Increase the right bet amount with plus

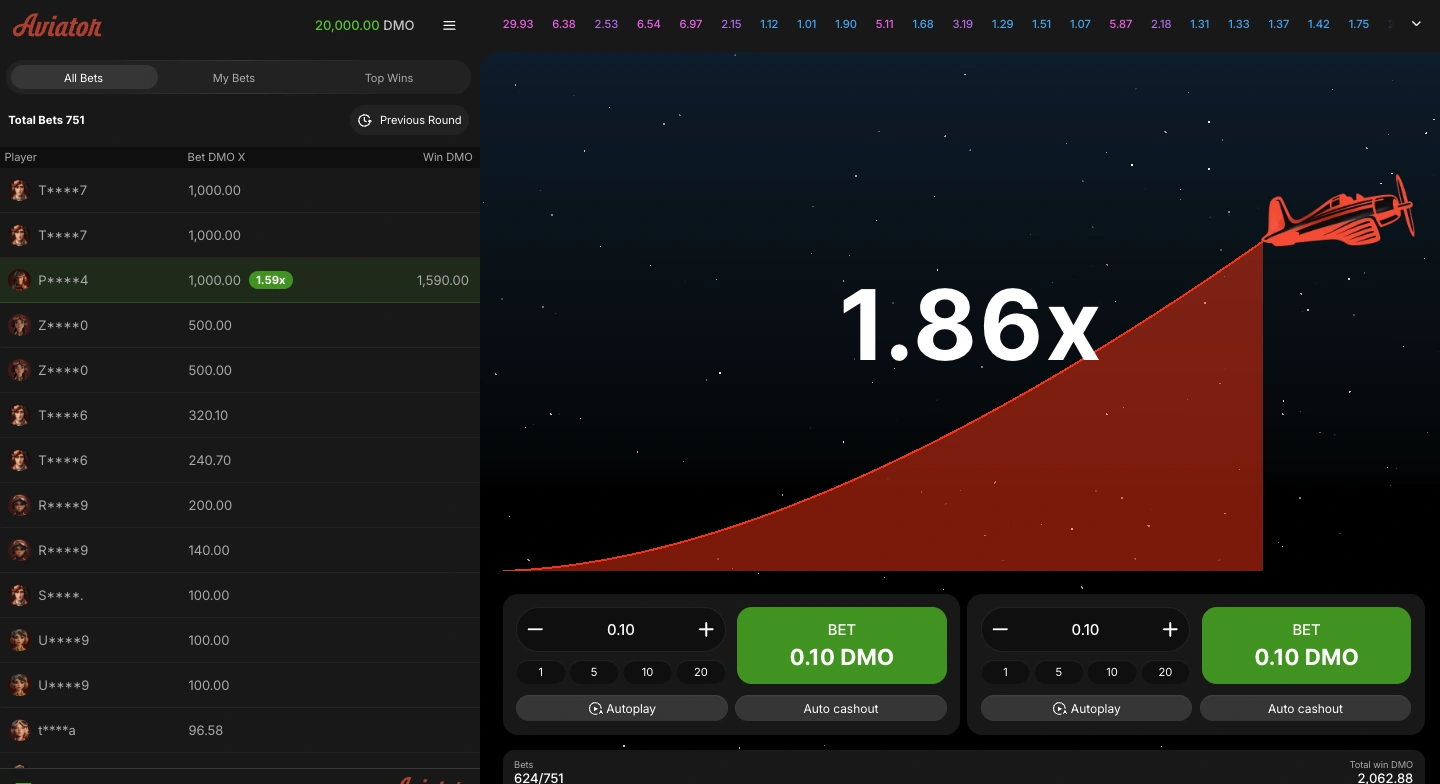tap(1170, 629)
